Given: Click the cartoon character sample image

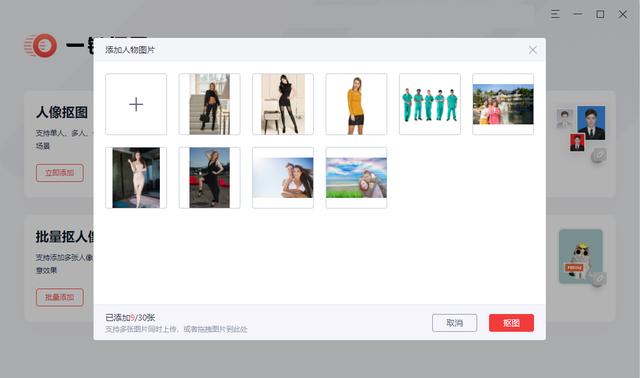Looking at the screenshot, I should click(x=581, y=256).
